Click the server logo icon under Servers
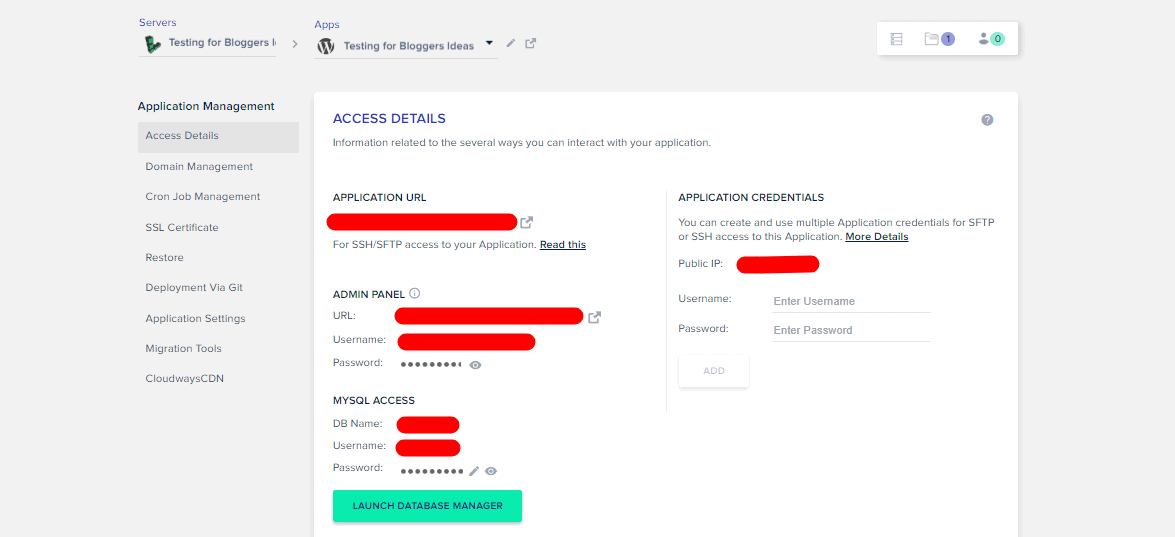 (x=151, y=44)
